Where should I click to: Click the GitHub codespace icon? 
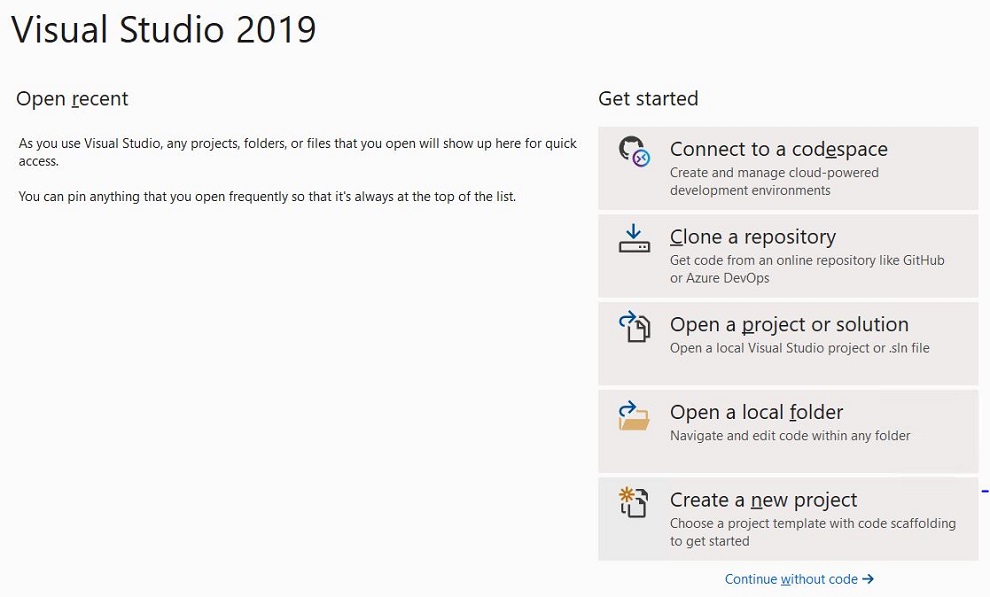(x=634, y=151)
